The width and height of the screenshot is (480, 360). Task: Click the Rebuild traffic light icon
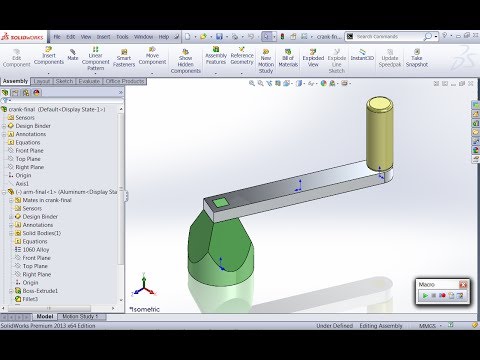[282, 37]
